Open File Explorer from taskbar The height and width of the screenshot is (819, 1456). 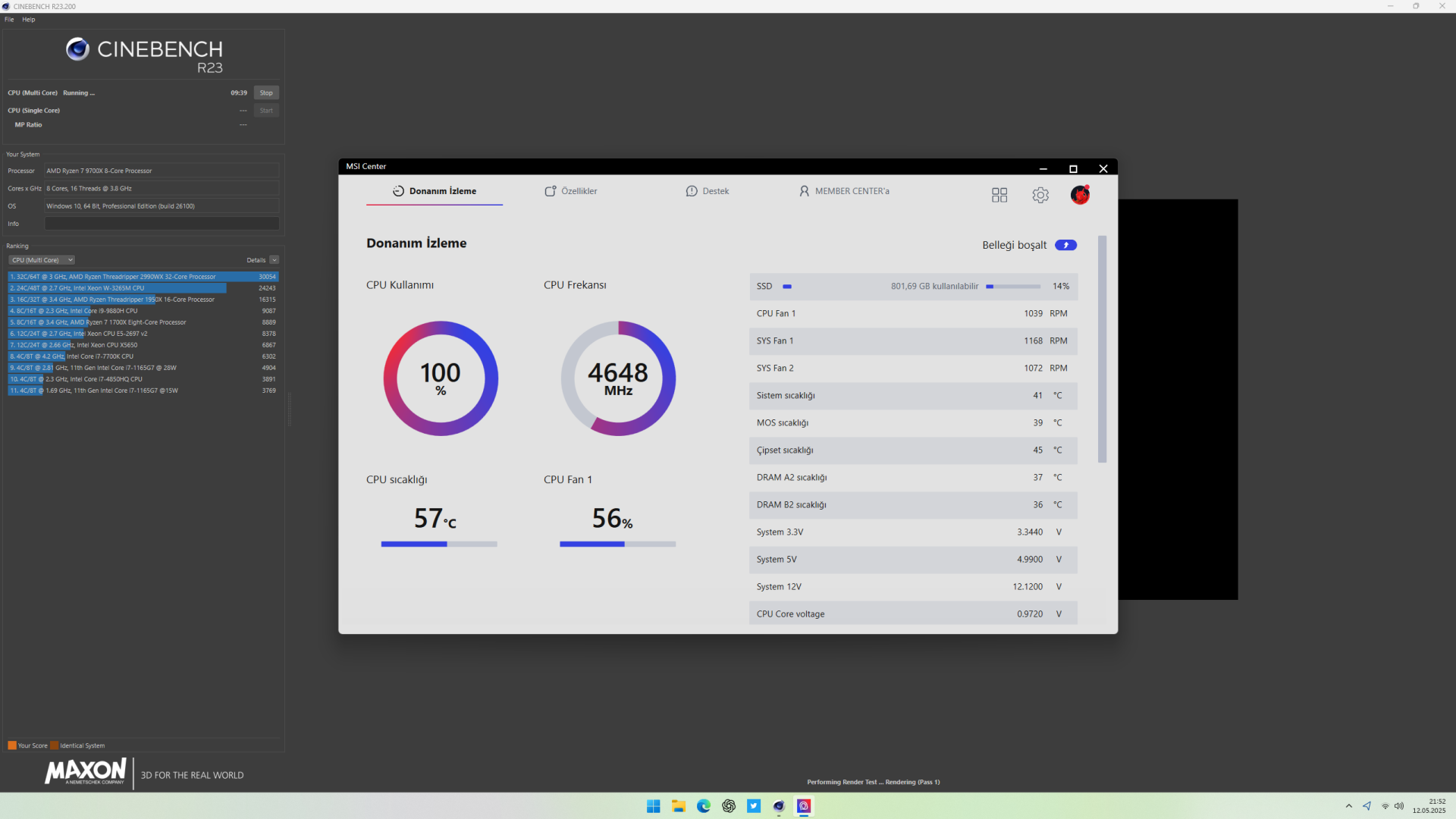[x=679, y=806]
